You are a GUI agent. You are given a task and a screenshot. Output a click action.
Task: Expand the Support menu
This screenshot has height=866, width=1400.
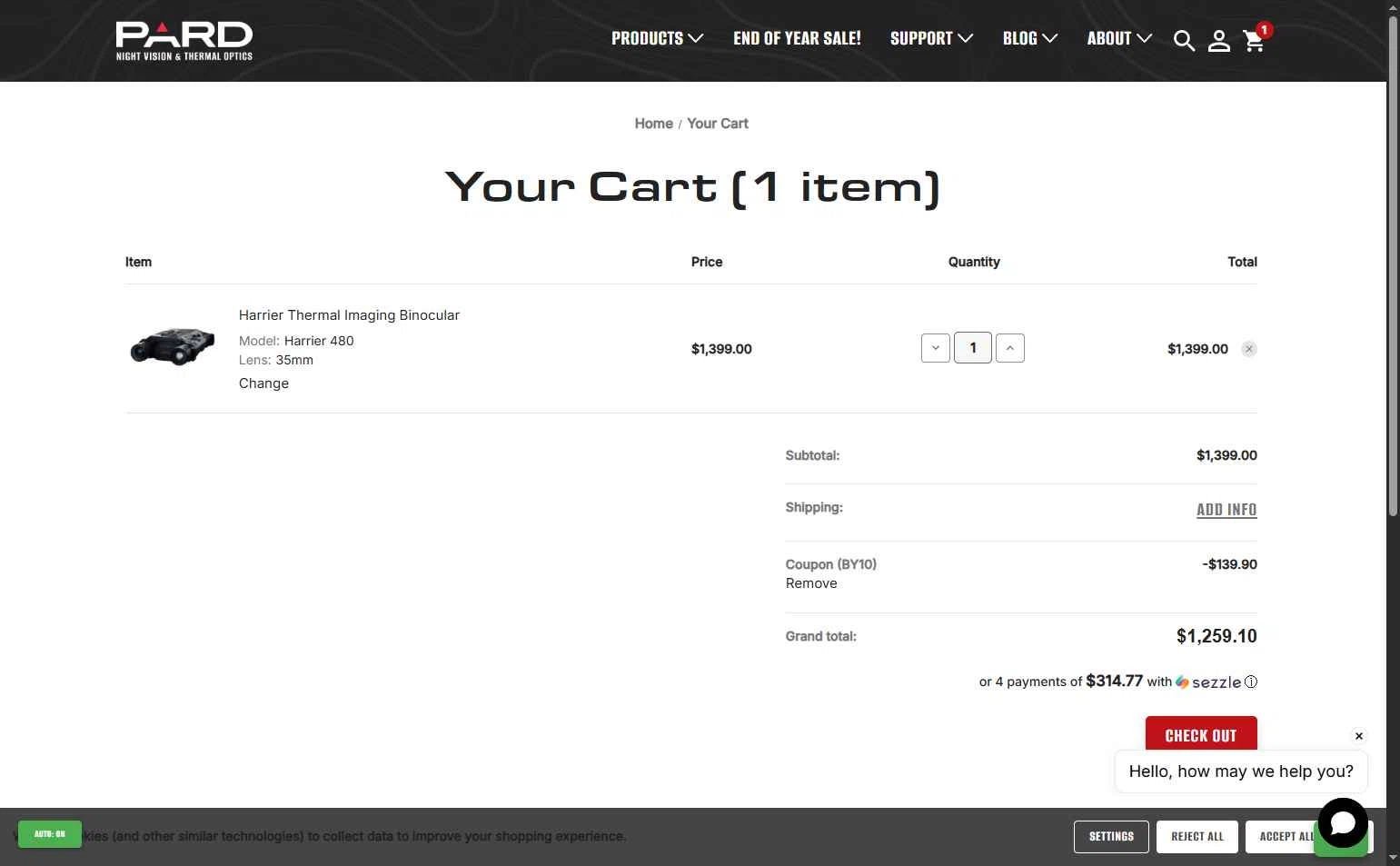(932, 38)
